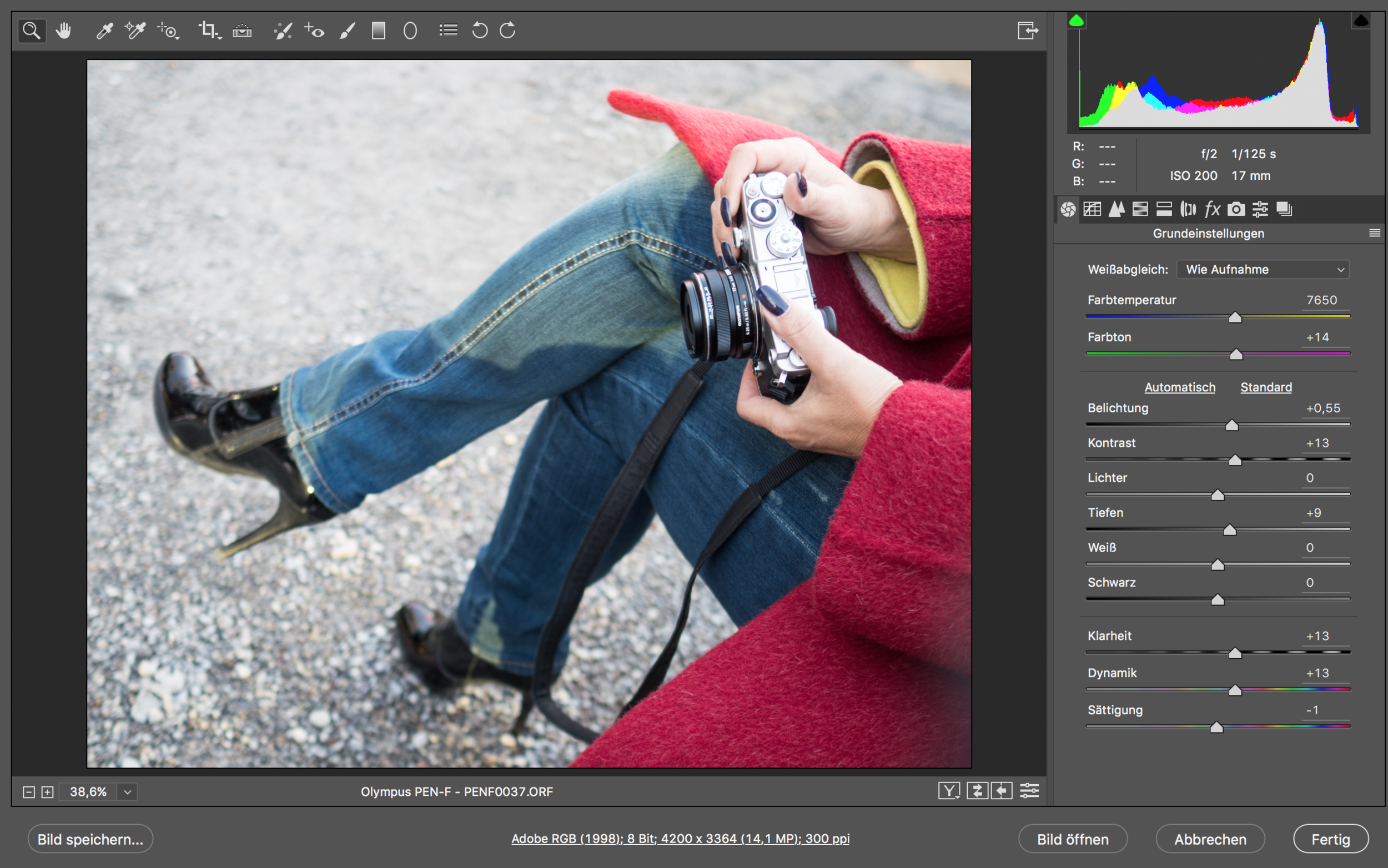The image size is (1388, 868).
Task: Rotate image clockwise
Action: click(507, 31)
